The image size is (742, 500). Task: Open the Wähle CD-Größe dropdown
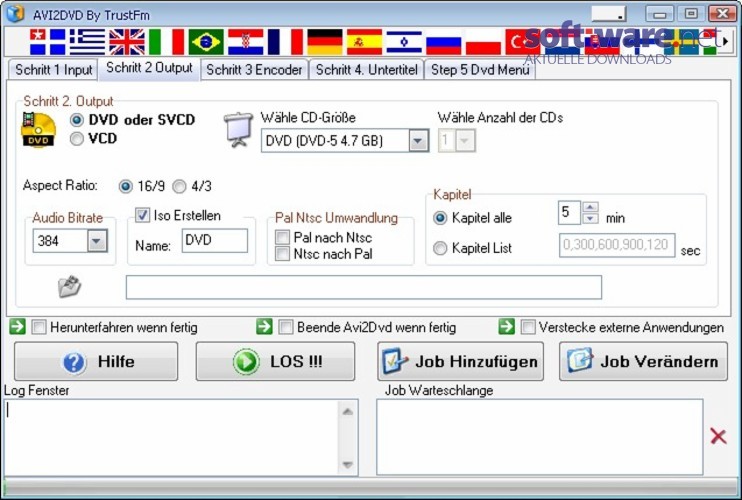click(x=418, y=140)
